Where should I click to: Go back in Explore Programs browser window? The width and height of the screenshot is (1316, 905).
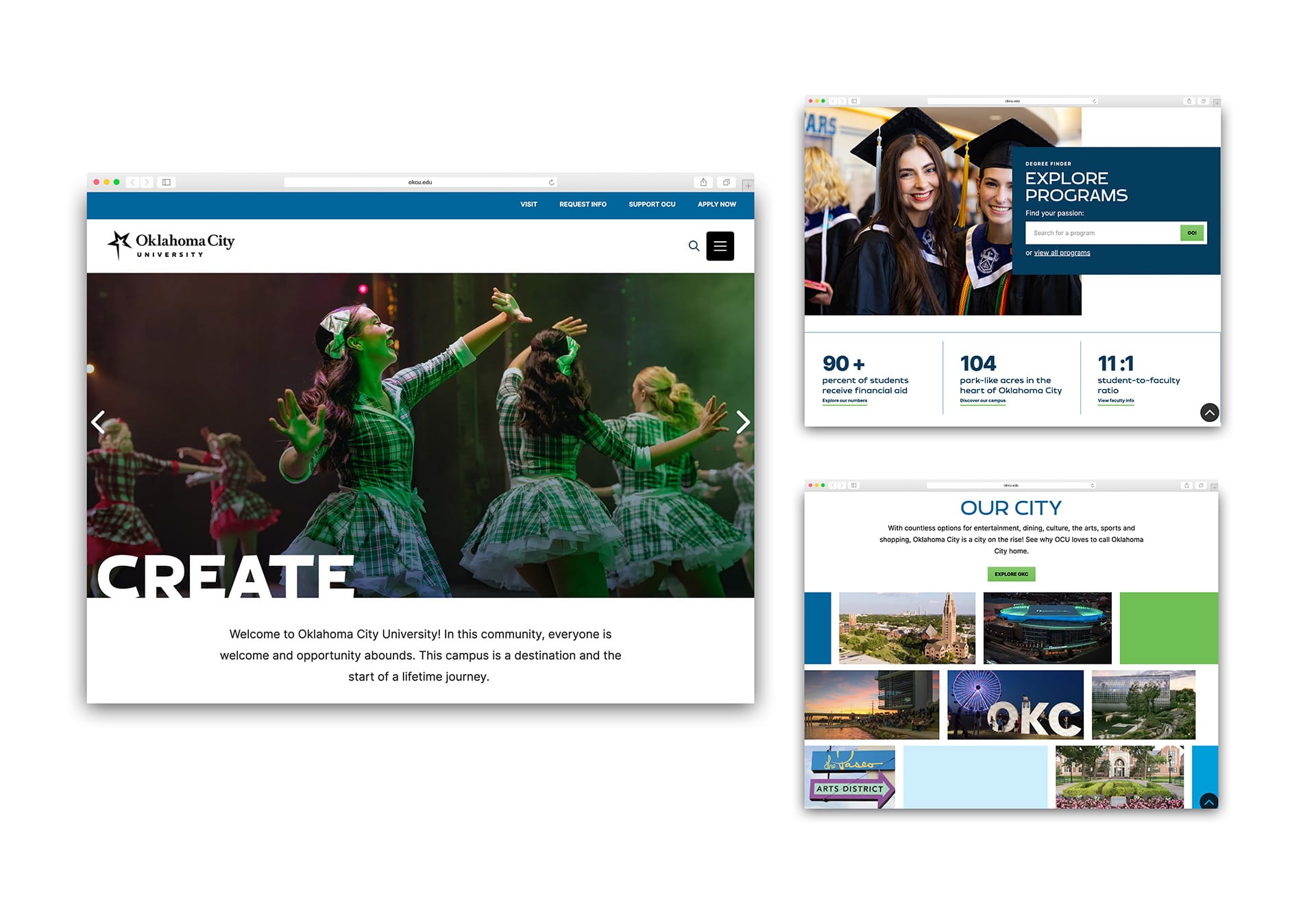click(833, 101)
